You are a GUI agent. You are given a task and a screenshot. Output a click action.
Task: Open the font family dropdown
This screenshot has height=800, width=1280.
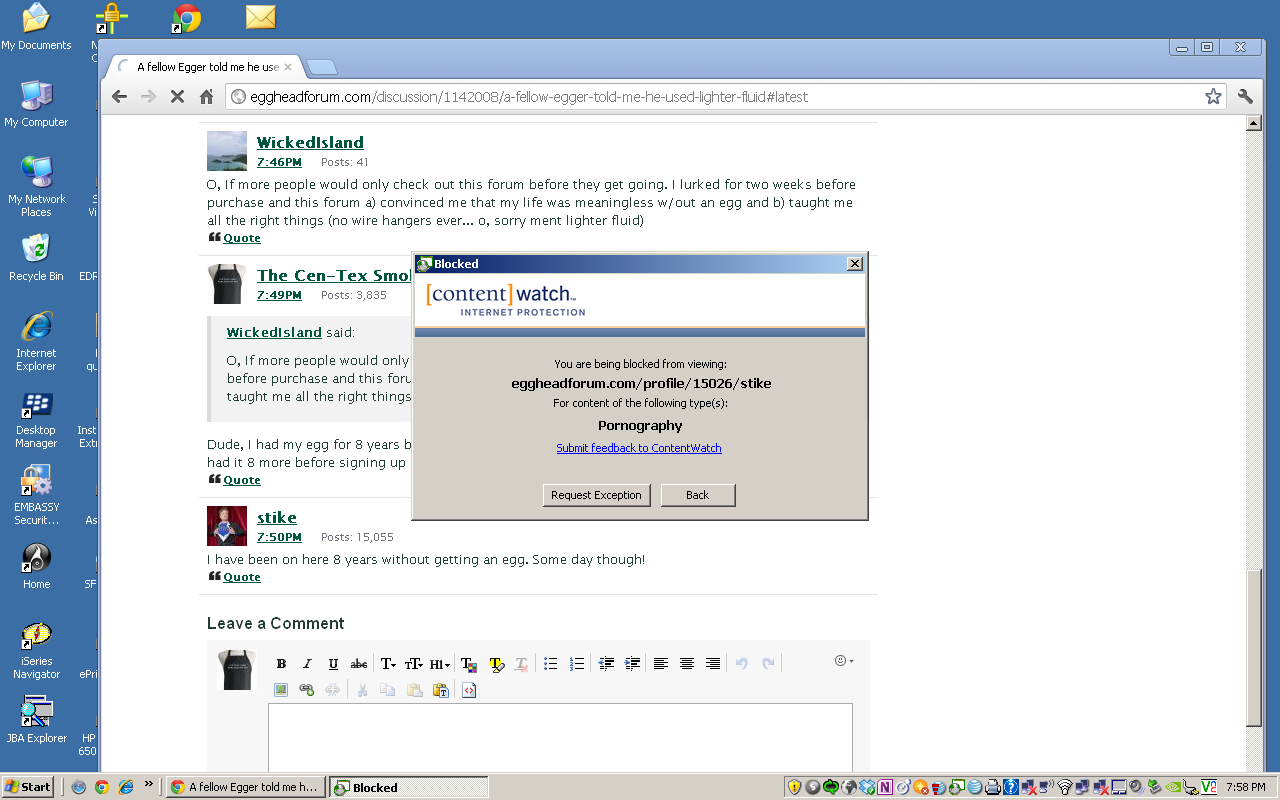(388, 664)
